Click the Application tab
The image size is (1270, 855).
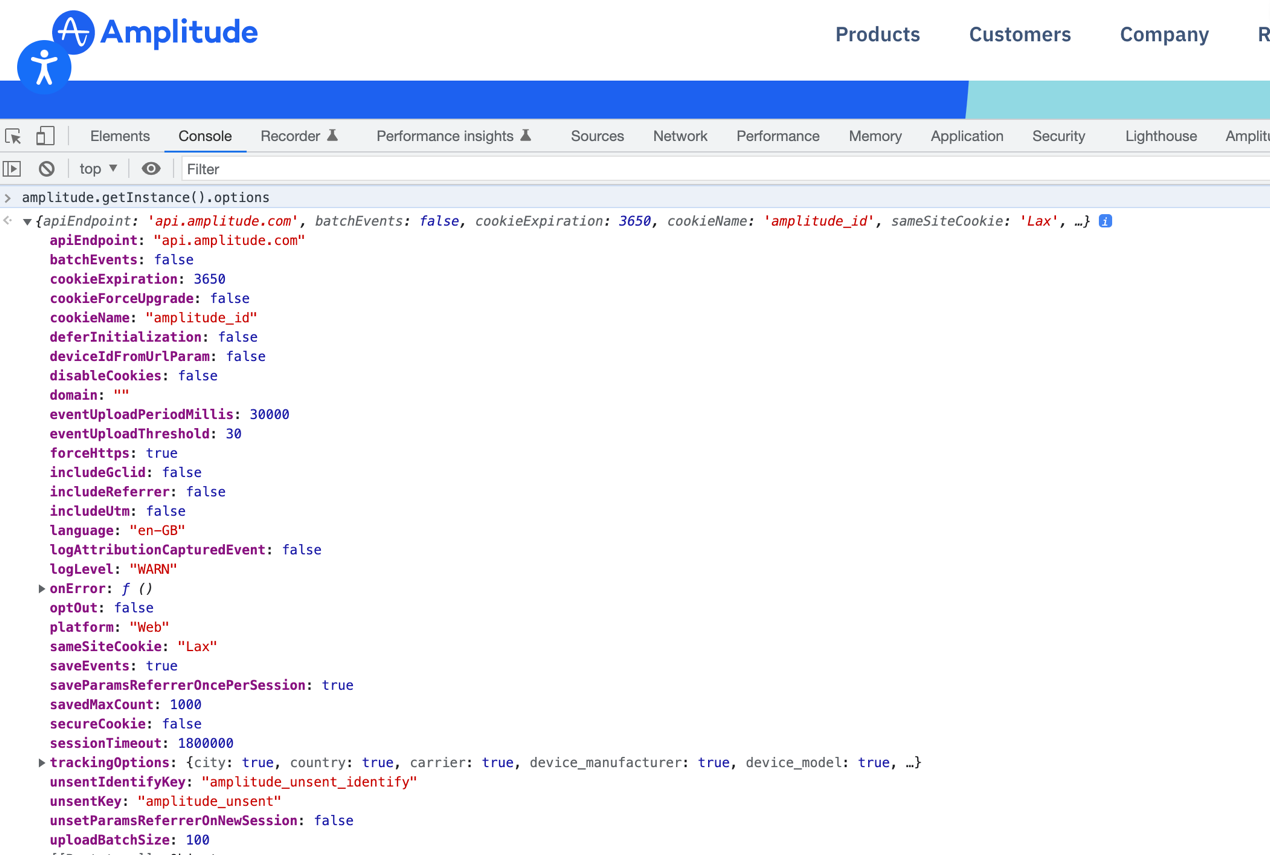coord(966,136)
